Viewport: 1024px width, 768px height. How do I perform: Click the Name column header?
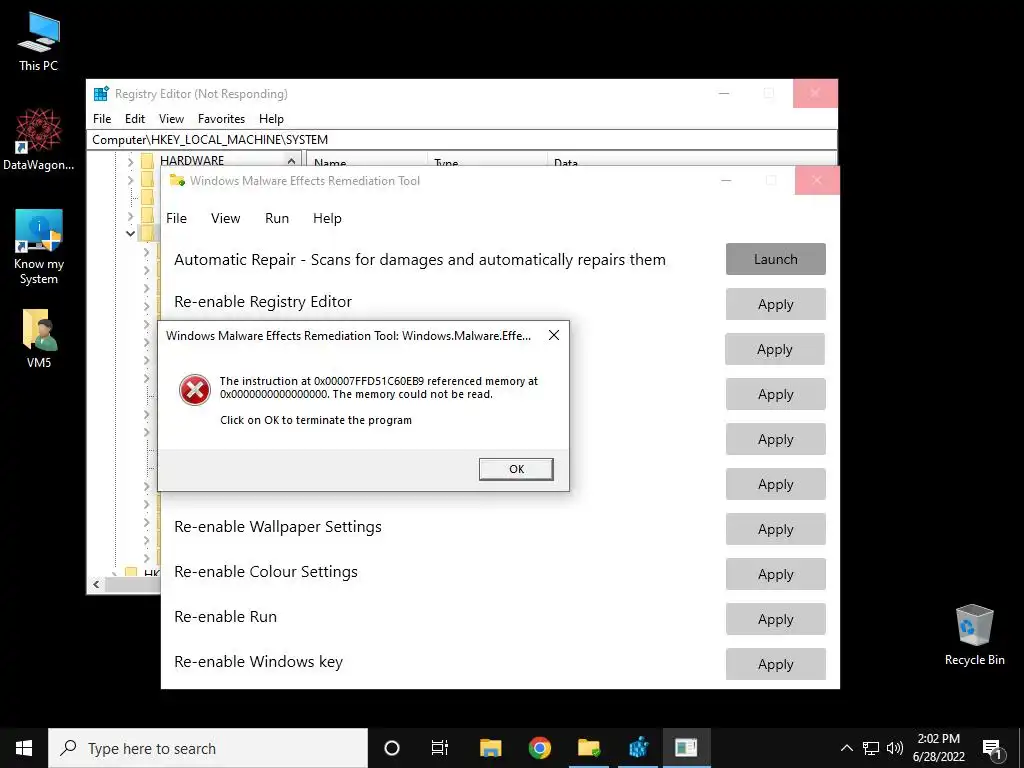(368, 161)
